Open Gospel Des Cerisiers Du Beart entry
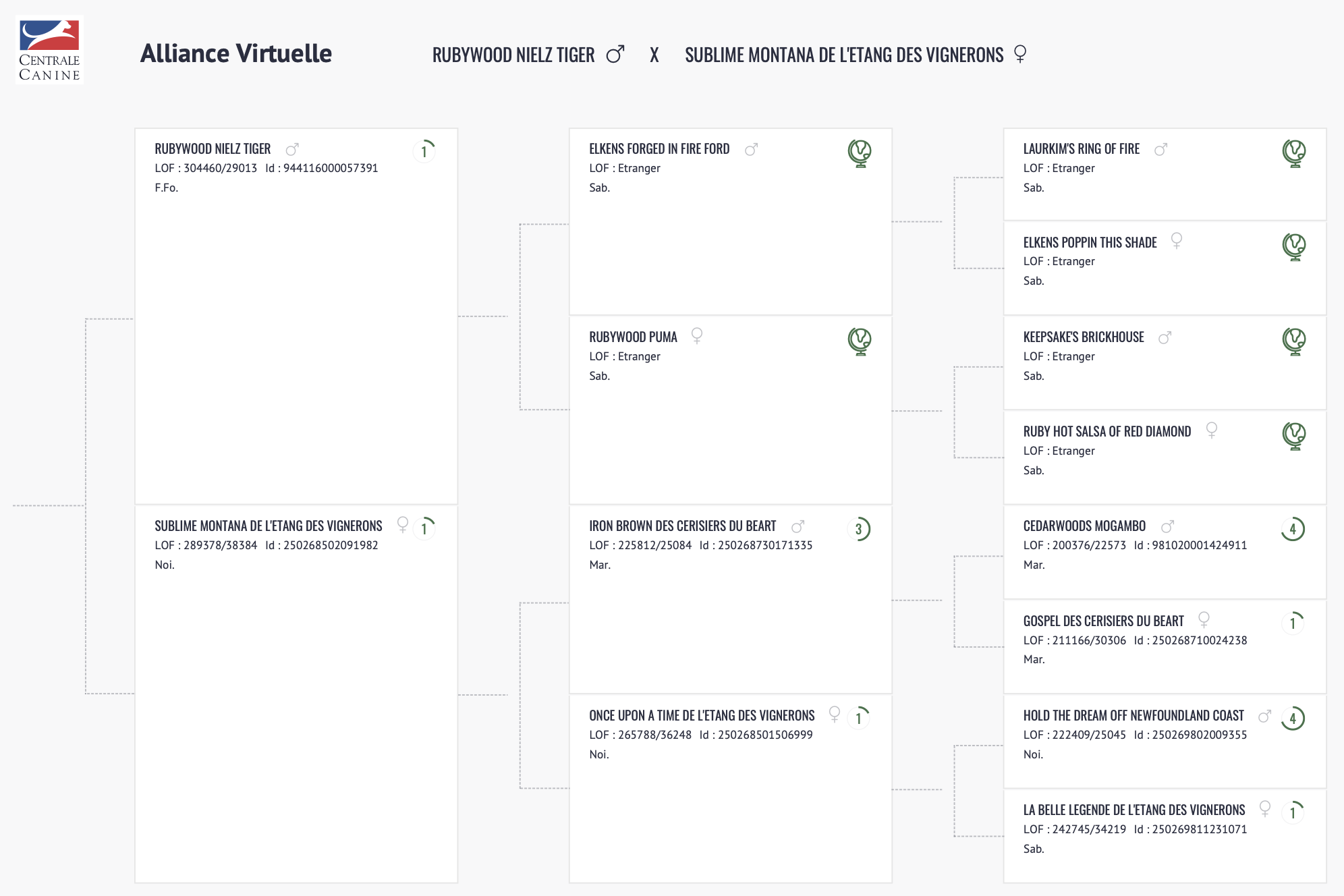Screen dimensions: 1344x896 pyautogui.click(x=1103, y=621)
